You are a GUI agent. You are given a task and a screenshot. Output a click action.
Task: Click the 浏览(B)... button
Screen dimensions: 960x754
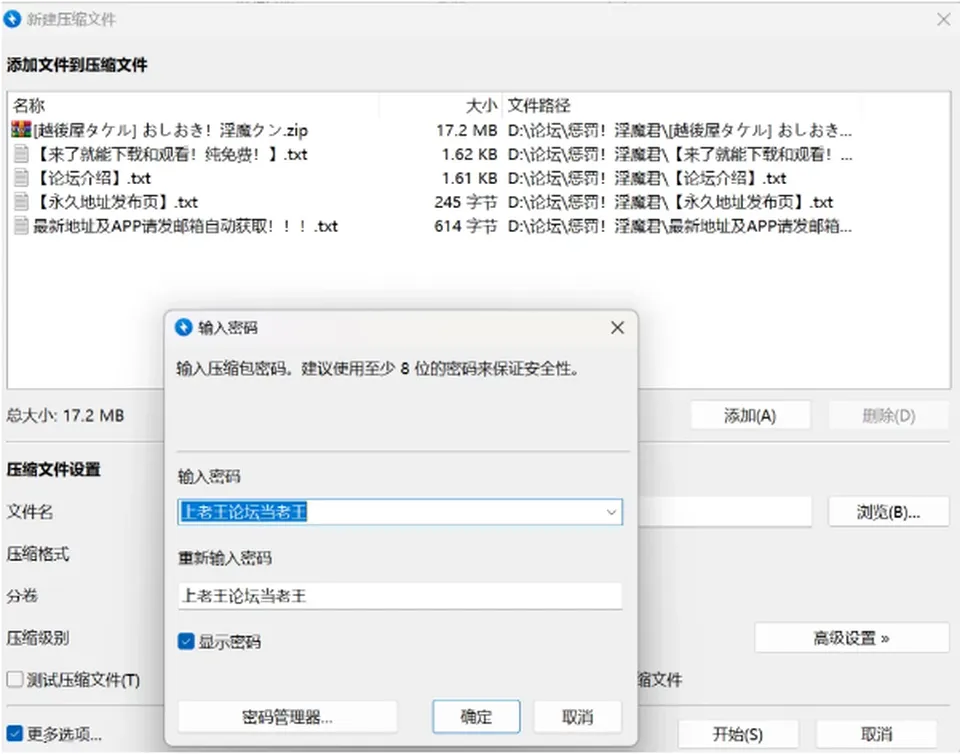tap(888, 512)
